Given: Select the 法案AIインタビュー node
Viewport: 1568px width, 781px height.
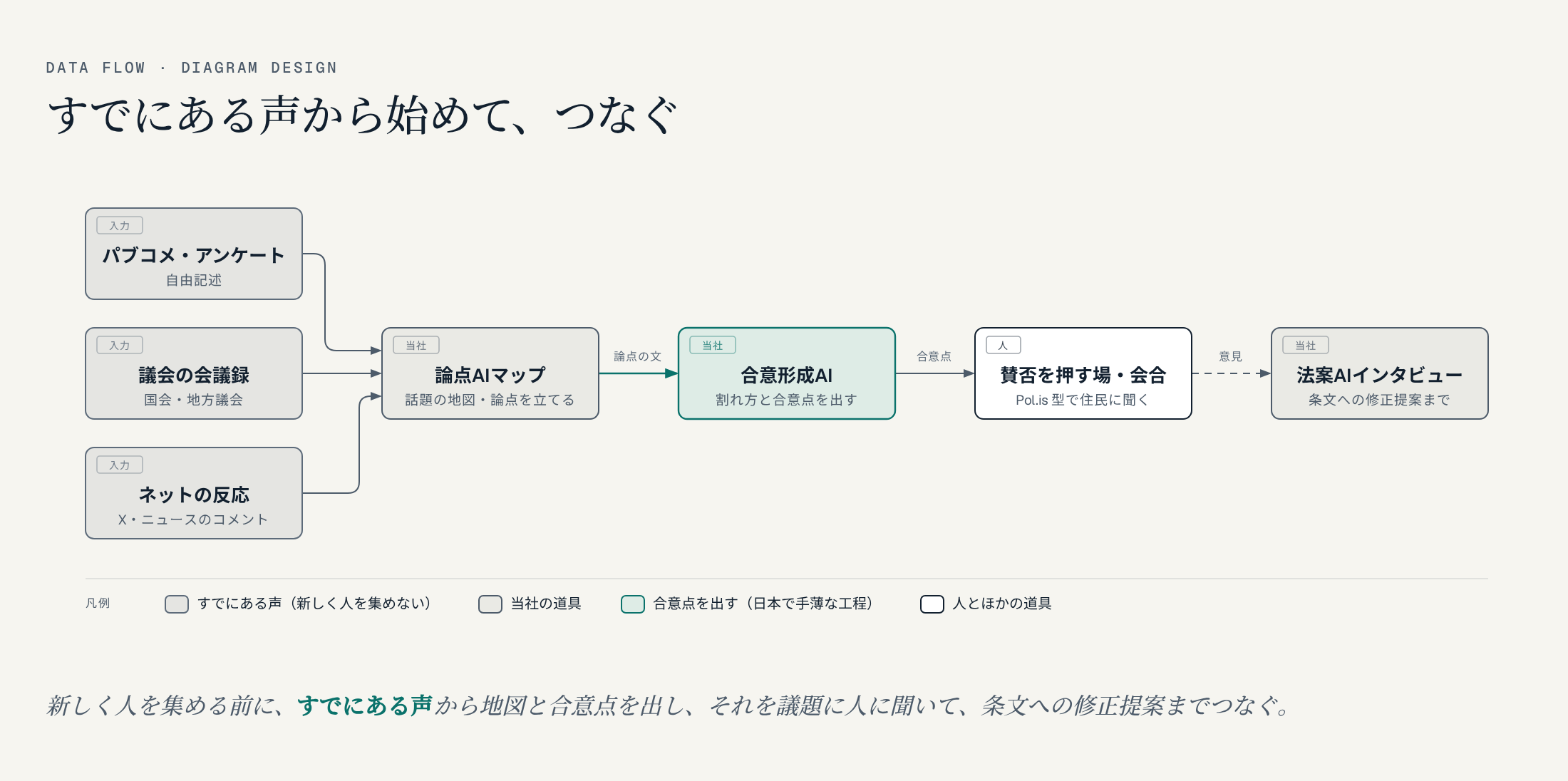Looking at the screenshot, I should (1380, 373).
